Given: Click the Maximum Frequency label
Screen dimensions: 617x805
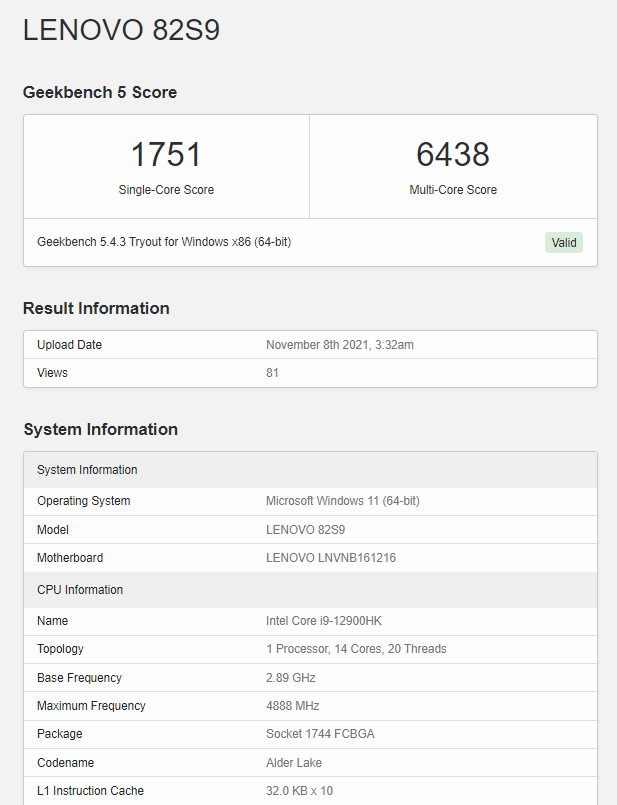Looking at the screenshot, I should [91, 706].
